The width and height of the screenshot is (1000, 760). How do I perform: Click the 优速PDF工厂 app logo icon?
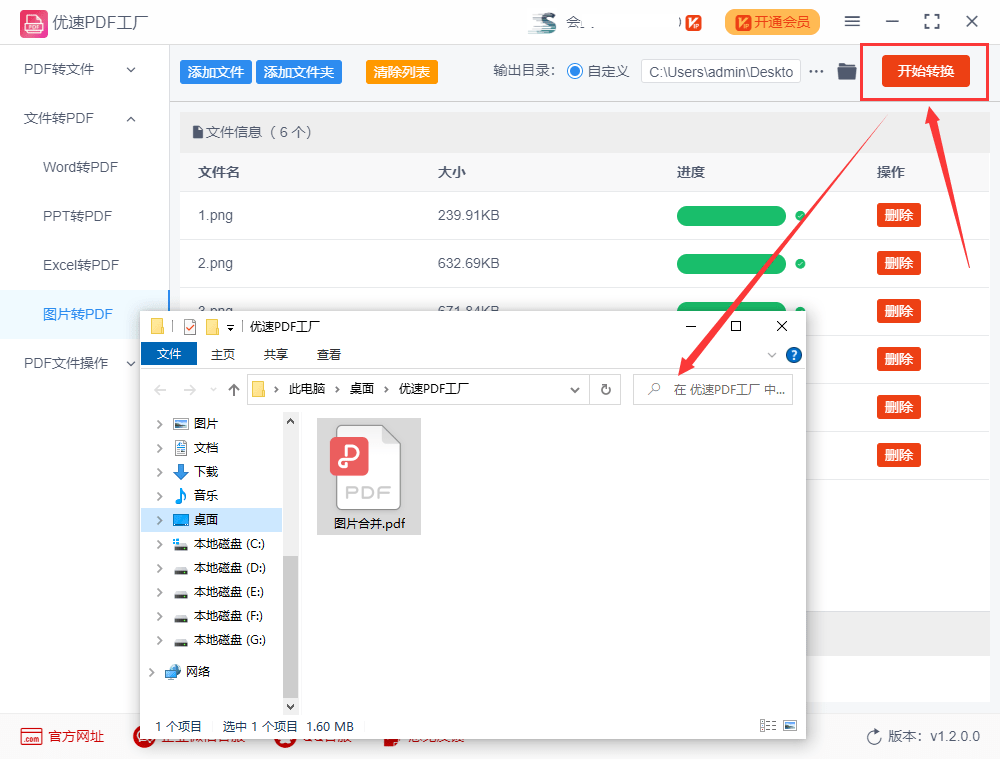33,21
